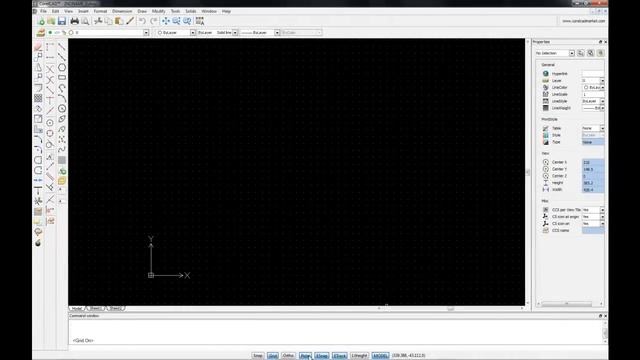Open a drawing with the folder icon
This screenshot has width=640, height=360.
coord(51,21)
